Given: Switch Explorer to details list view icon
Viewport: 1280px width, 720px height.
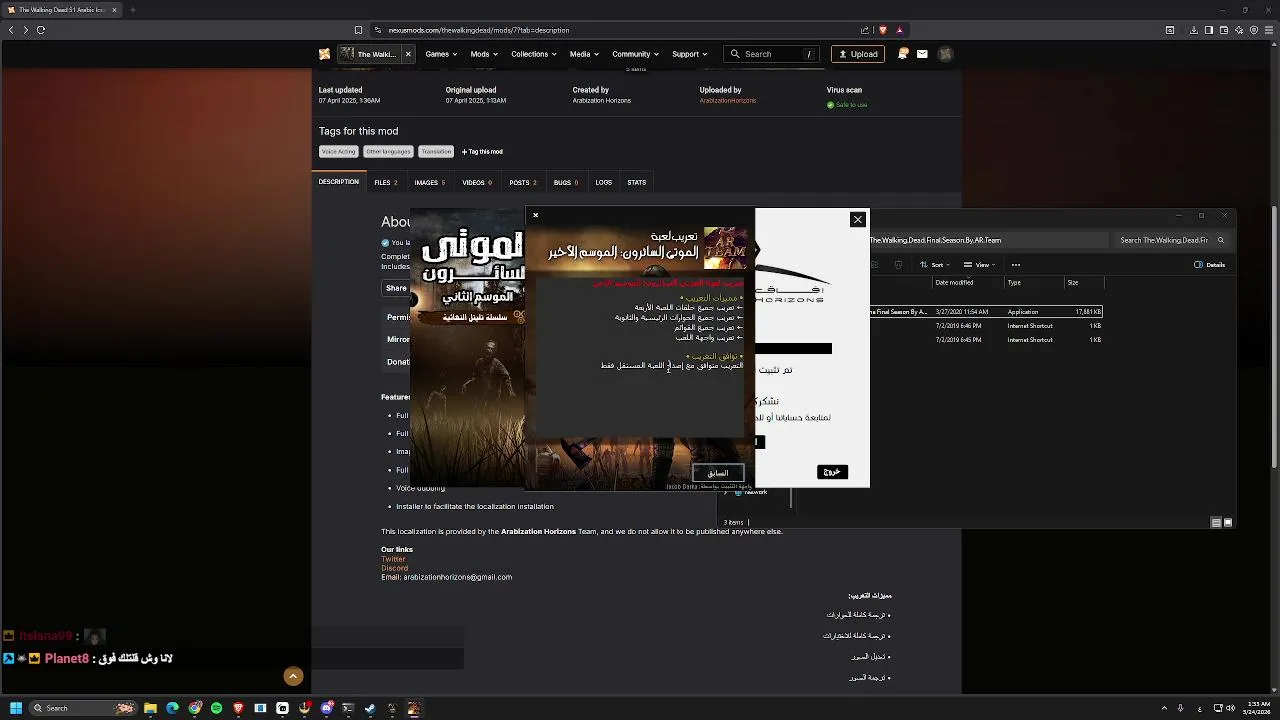Looking at the screenshot, I should coord(1216,522).
